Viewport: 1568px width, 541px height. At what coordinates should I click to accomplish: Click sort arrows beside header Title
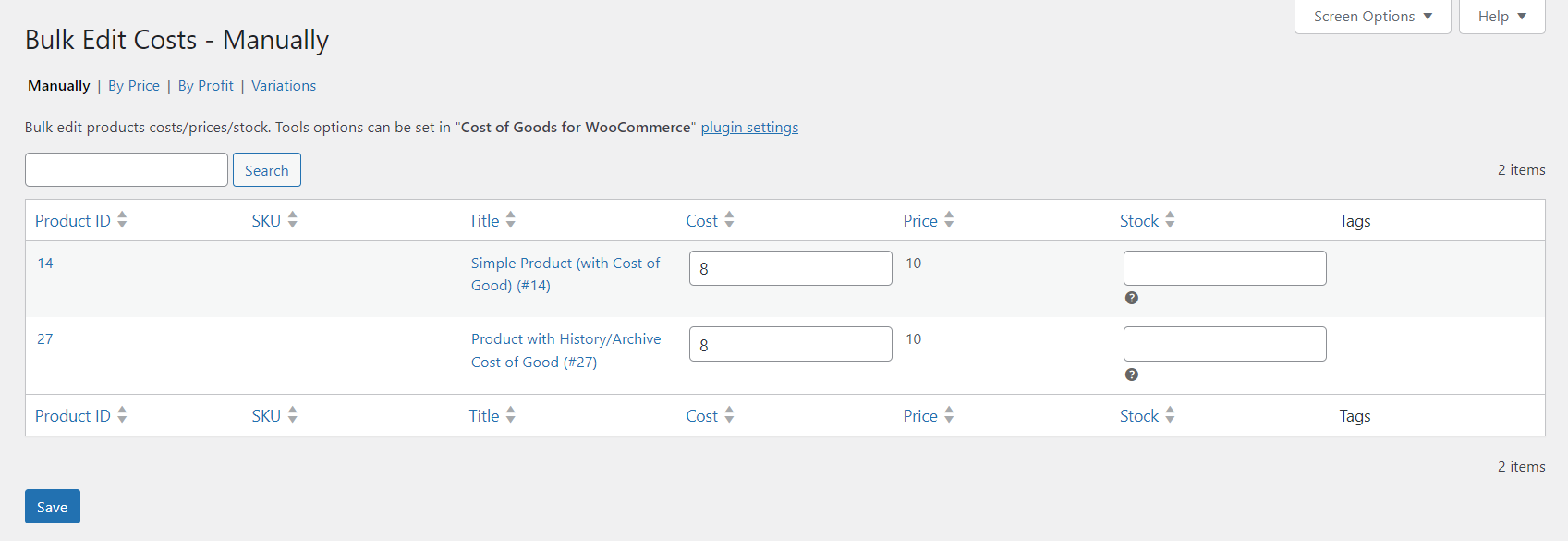[x=510, y=220]
